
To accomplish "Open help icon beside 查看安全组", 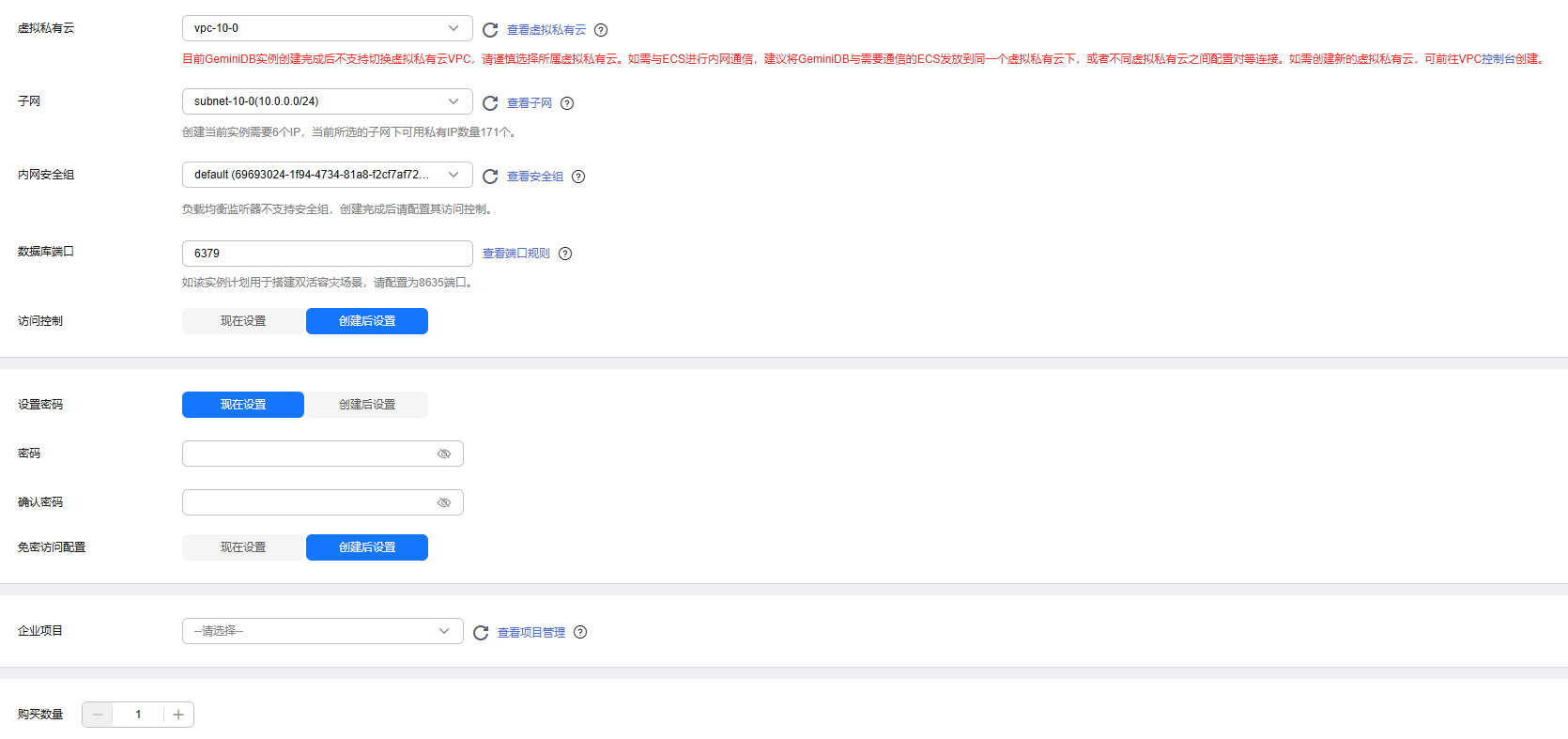I will [578, 177].
